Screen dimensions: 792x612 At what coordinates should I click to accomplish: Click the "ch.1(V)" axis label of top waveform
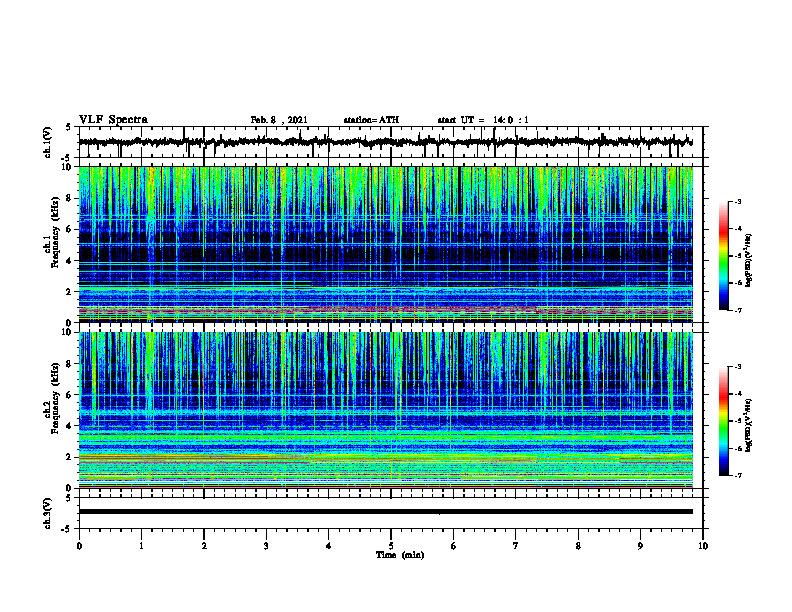47,142
